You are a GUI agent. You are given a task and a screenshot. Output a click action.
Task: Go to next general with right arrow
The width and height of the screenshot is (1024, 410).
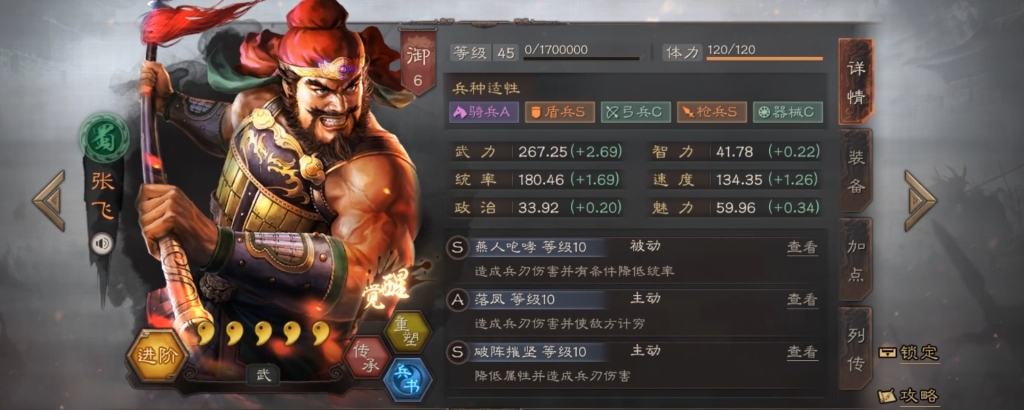(x=920, y=200)
